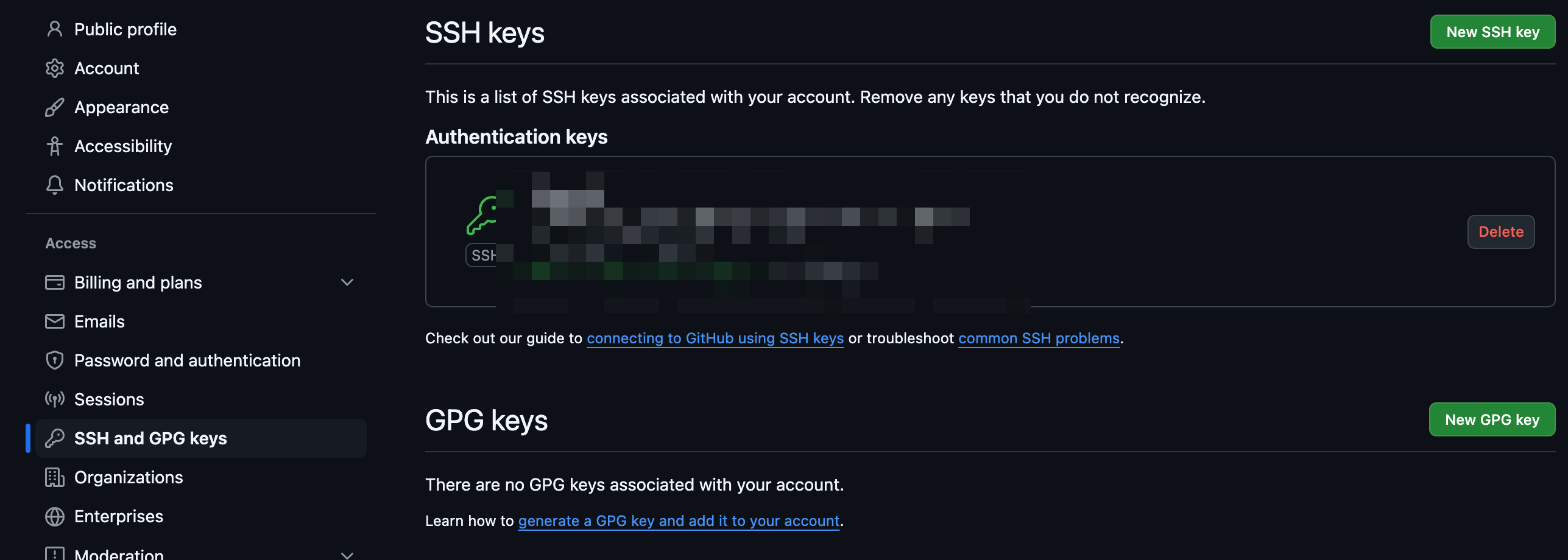Click the Notifications bell icon
Screen dimensions: 1568x560
tap(55, 185)
